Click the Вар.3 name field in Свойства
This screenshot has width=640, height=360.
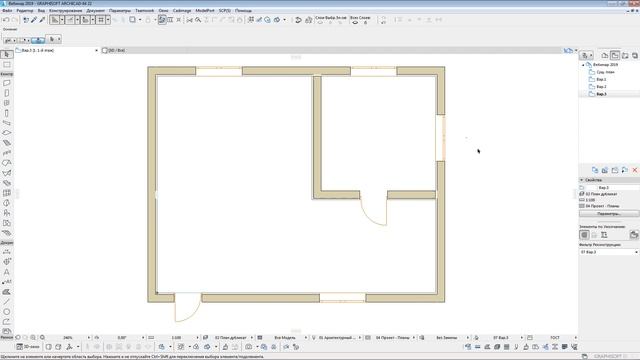[612, 187]
